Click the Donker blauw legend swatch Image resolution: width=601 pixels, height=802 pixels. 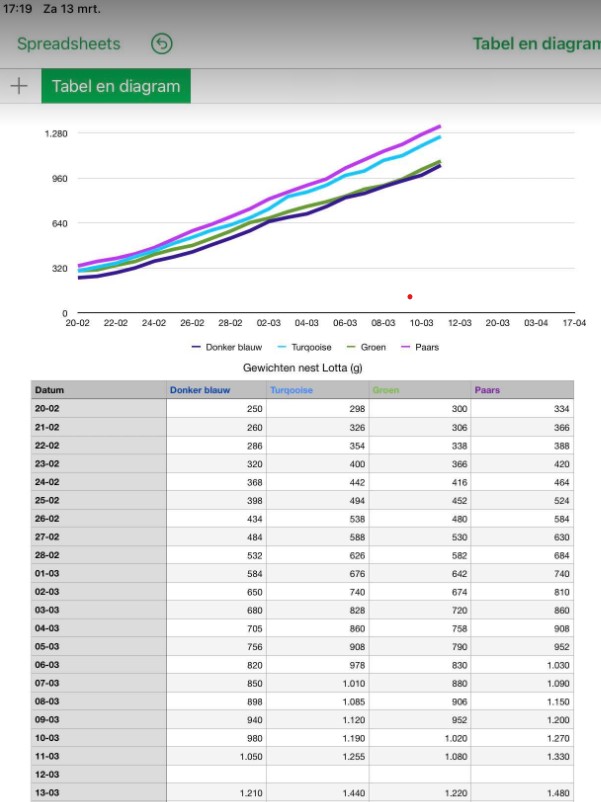point(196,347)
